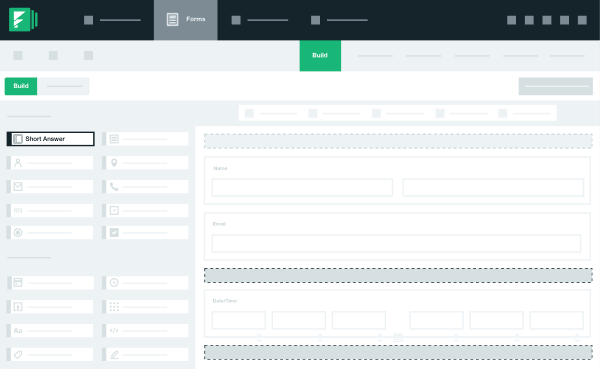600x369 pixels.
Task: Choose the Phone field with handset icon
Action: click(x=145, y=186)
